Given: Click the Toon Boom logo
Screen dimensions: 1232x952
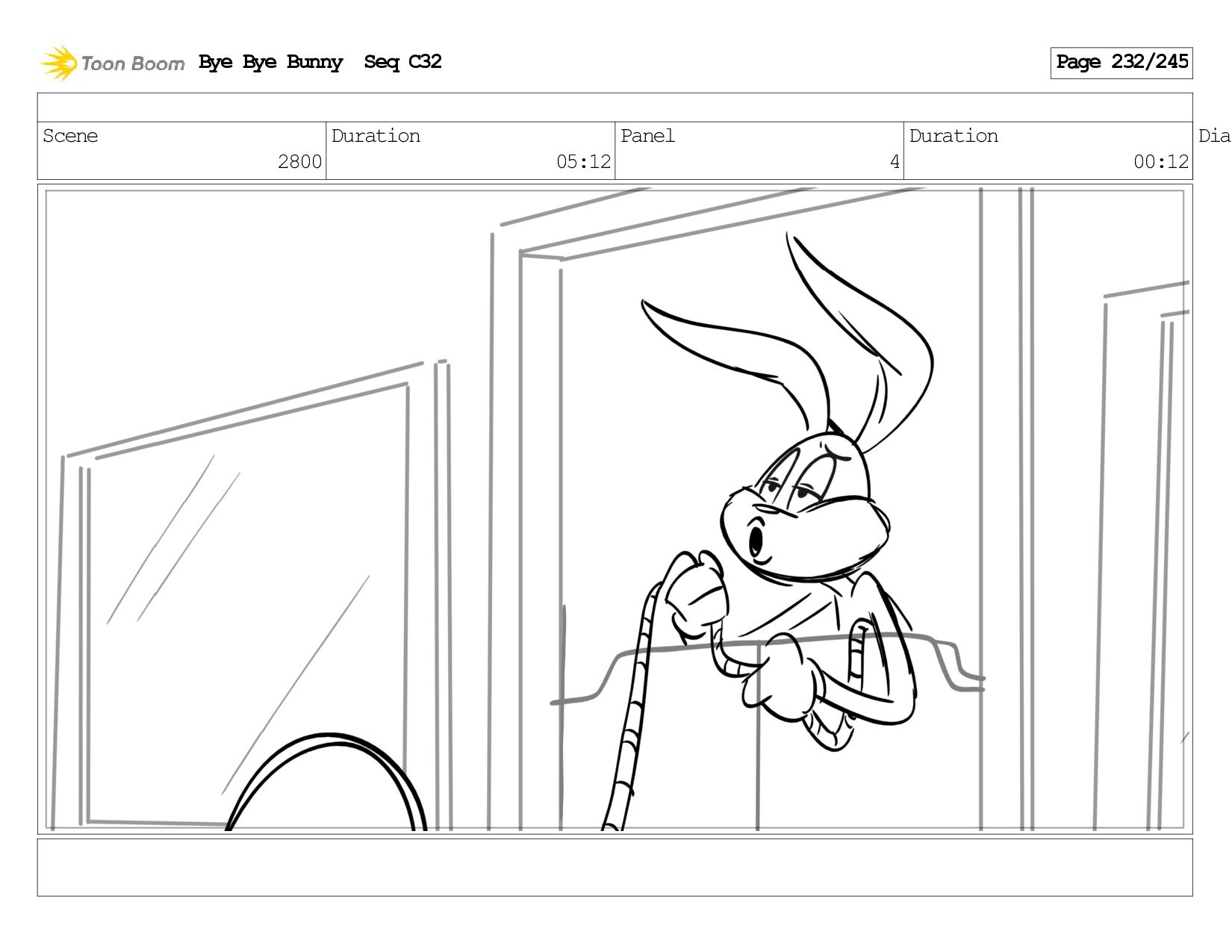Looking at the screenshot, I should (x=112, y=63).
